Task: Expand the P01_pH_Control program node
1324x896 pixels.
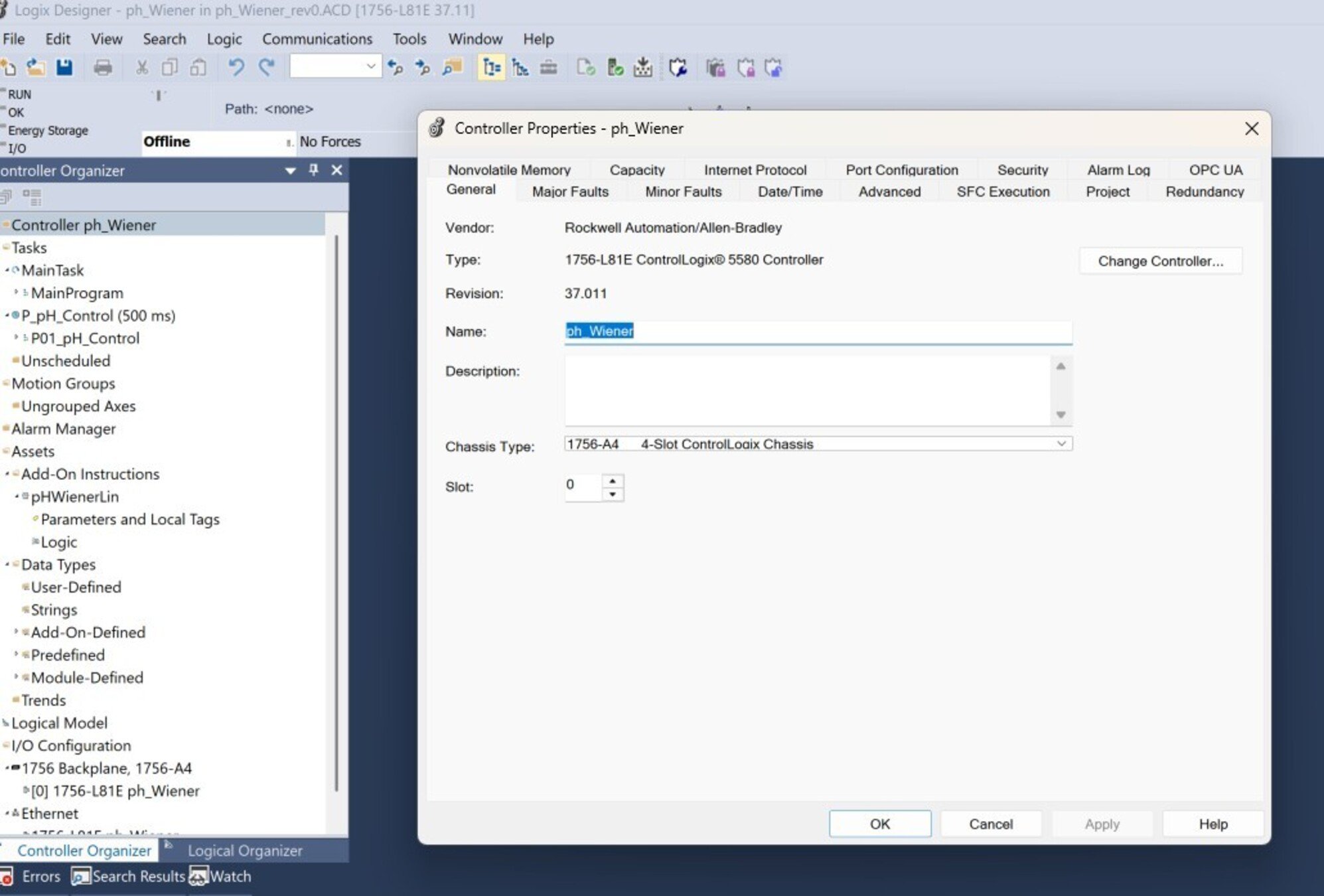Action: click(x=17, y=338)
